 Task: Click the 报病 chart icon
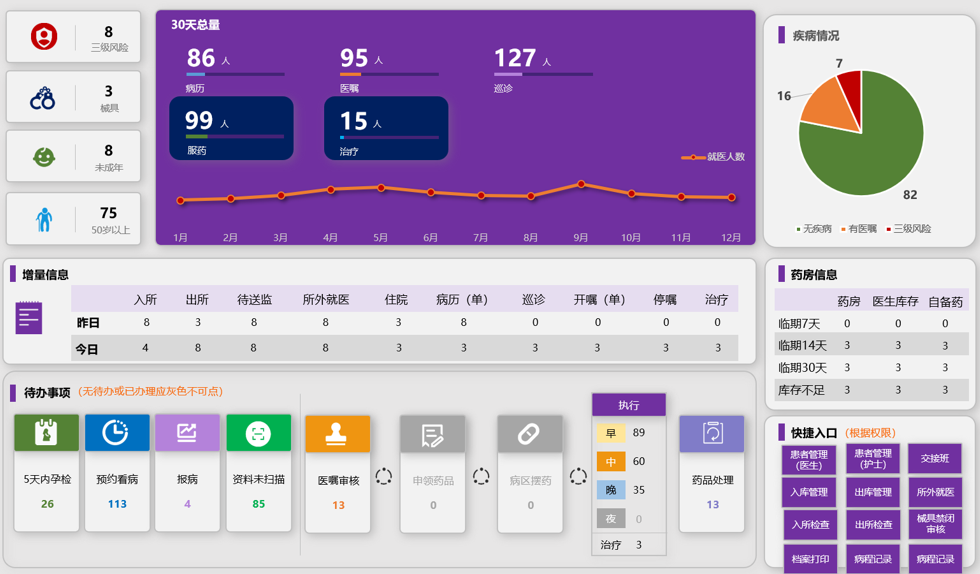click(187, 433)
